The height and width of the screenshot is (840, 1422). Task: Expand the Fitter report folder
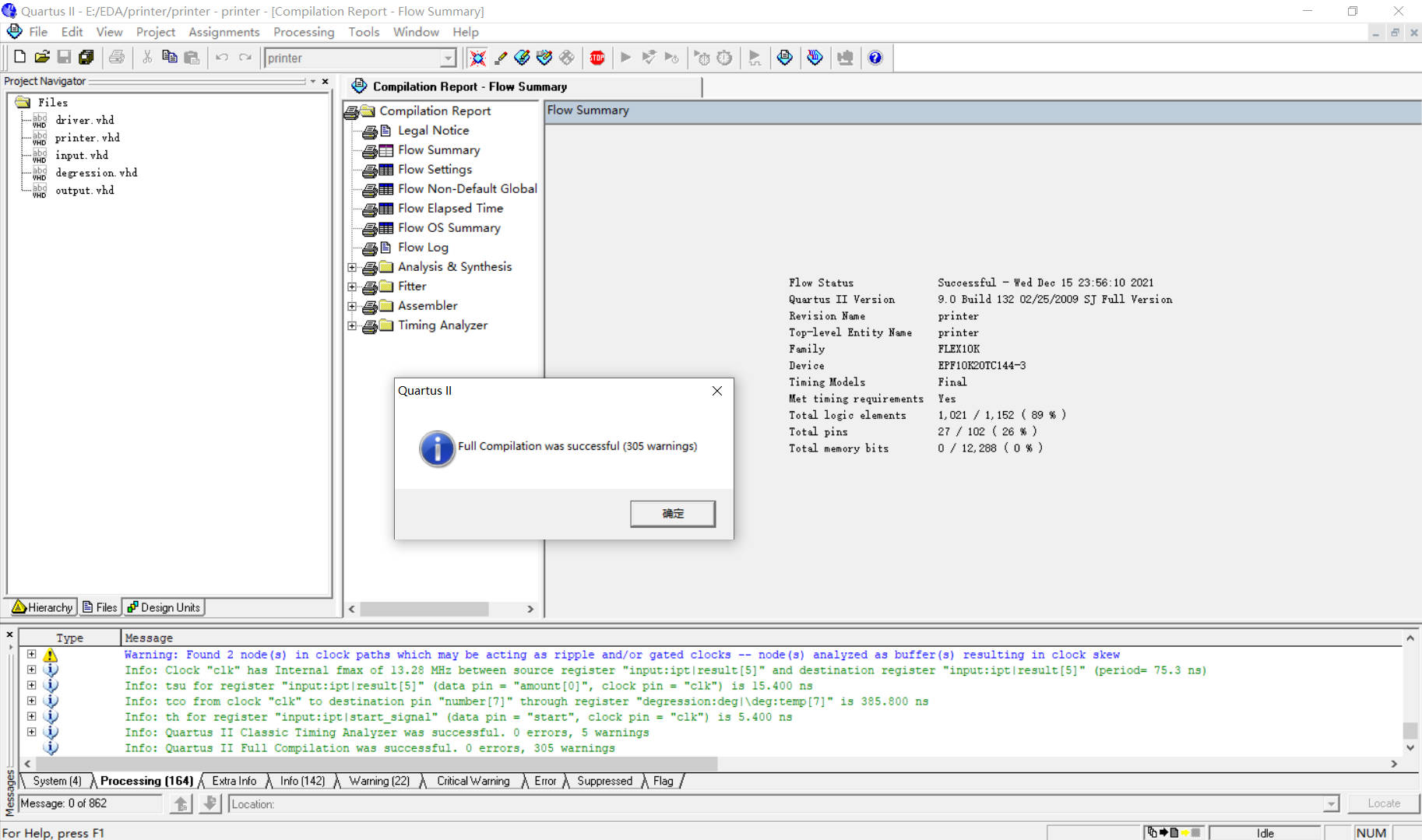(352, 286)
